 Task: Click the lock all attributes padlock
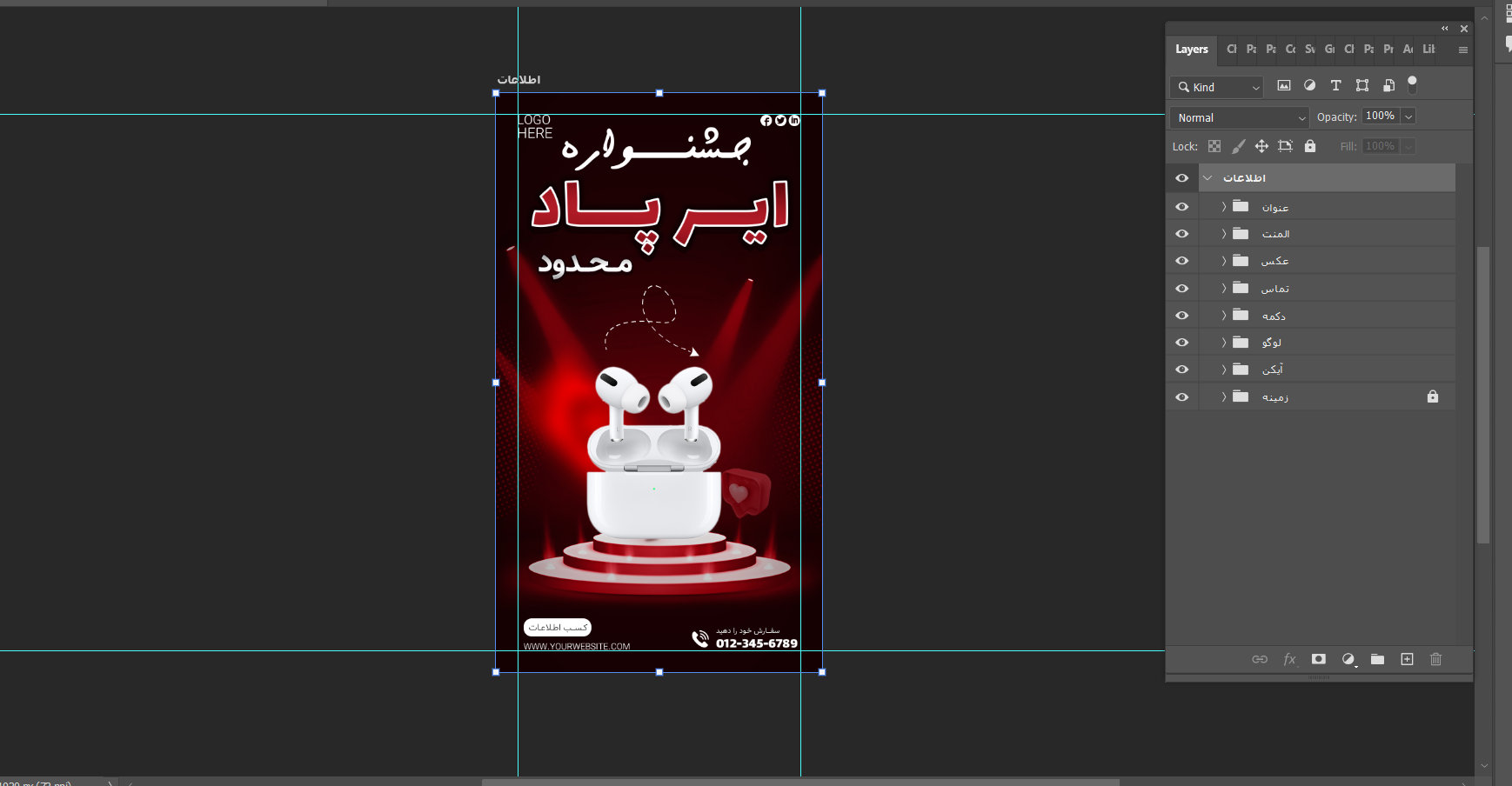click(1309, 146)
